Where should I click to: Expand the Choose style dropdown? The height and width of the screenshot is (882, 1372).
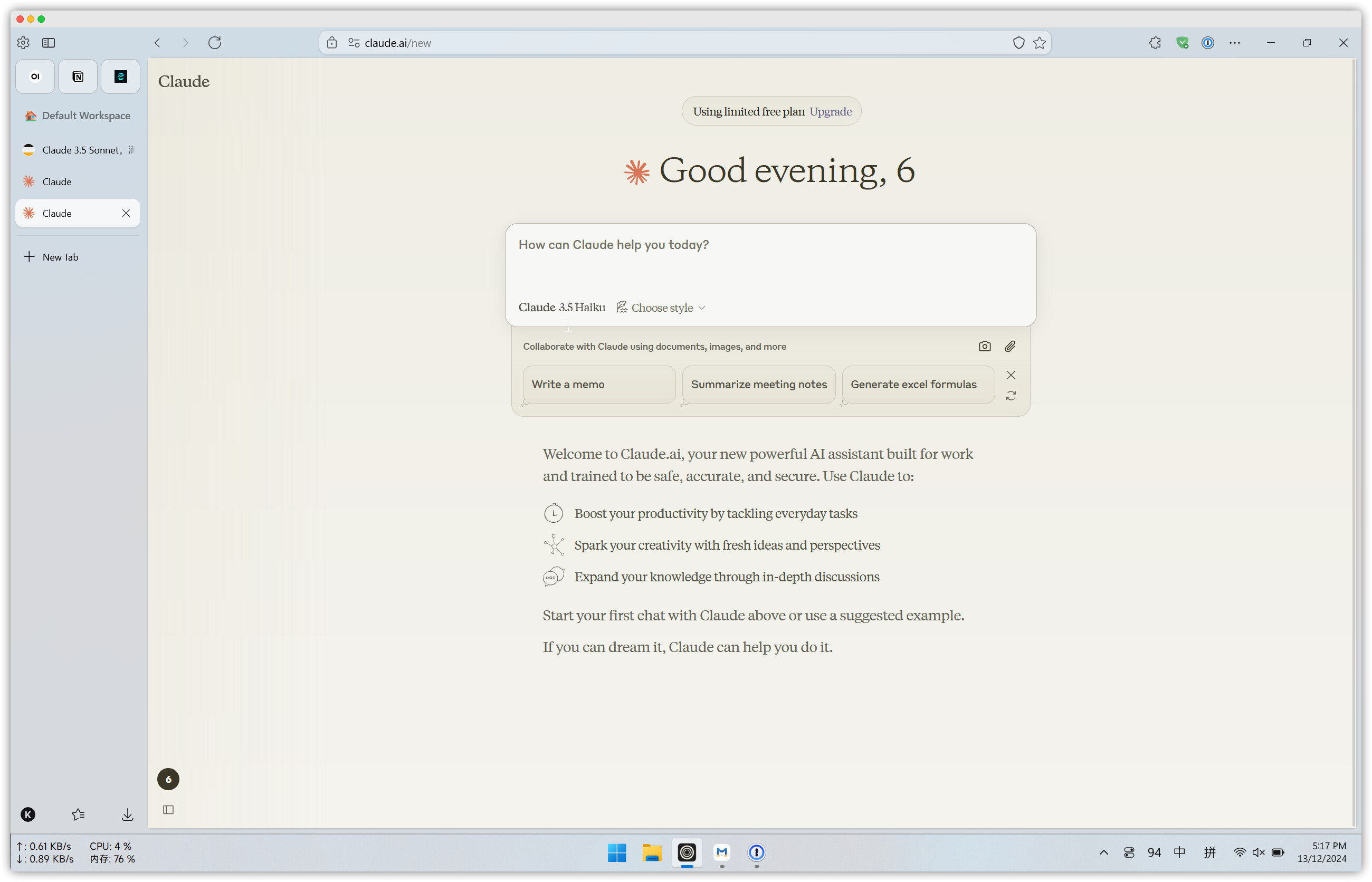(661, 308)
